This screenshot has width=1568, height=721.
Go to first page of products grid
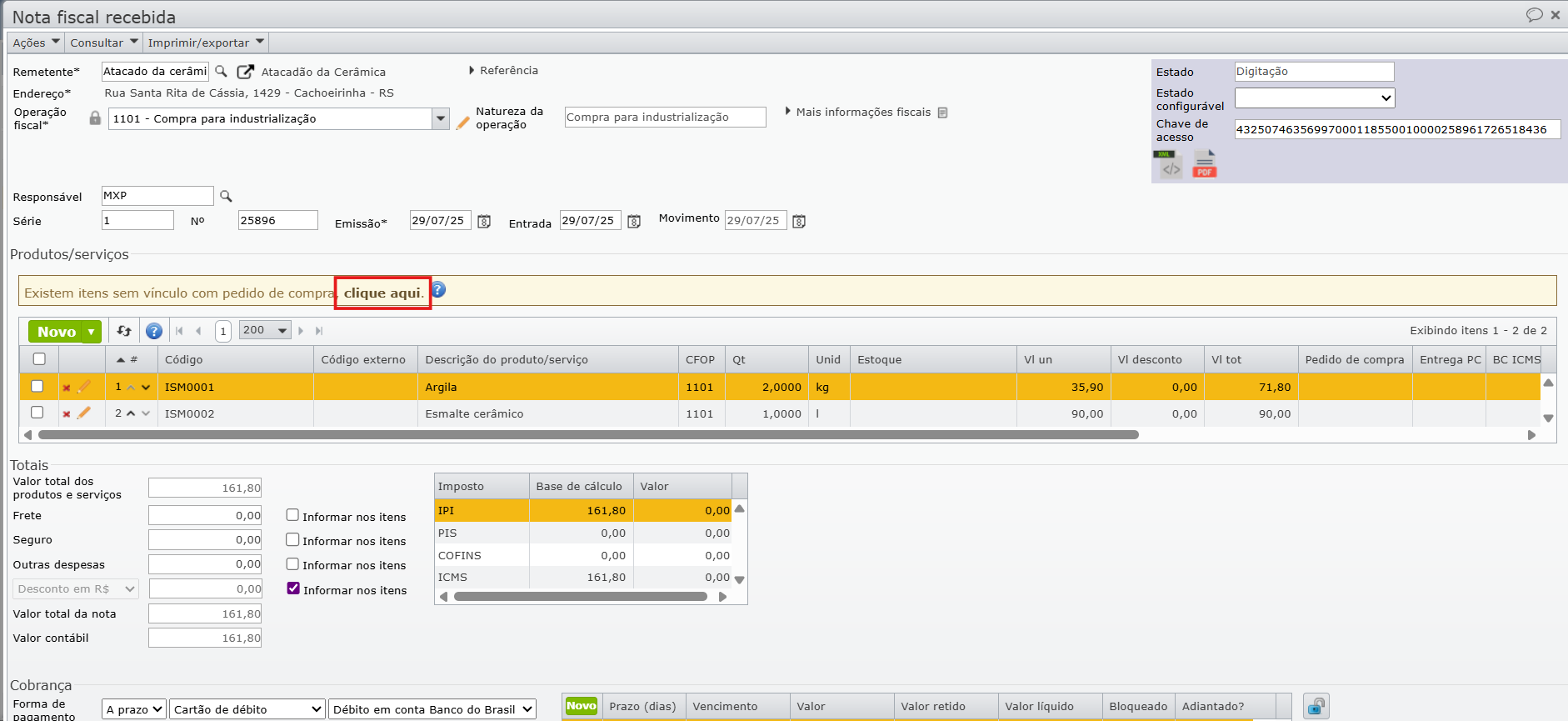(x=179, y=331)
